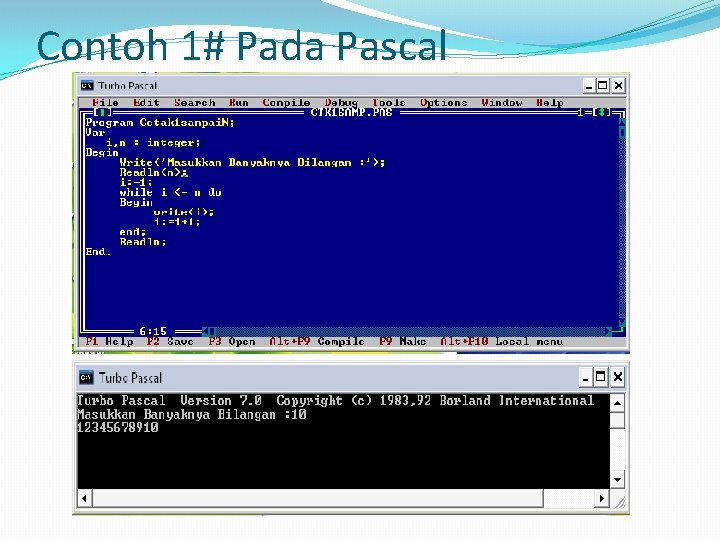This screenshot has width=720, height=540.
Task: Open the Search menu
Action: 194,102
